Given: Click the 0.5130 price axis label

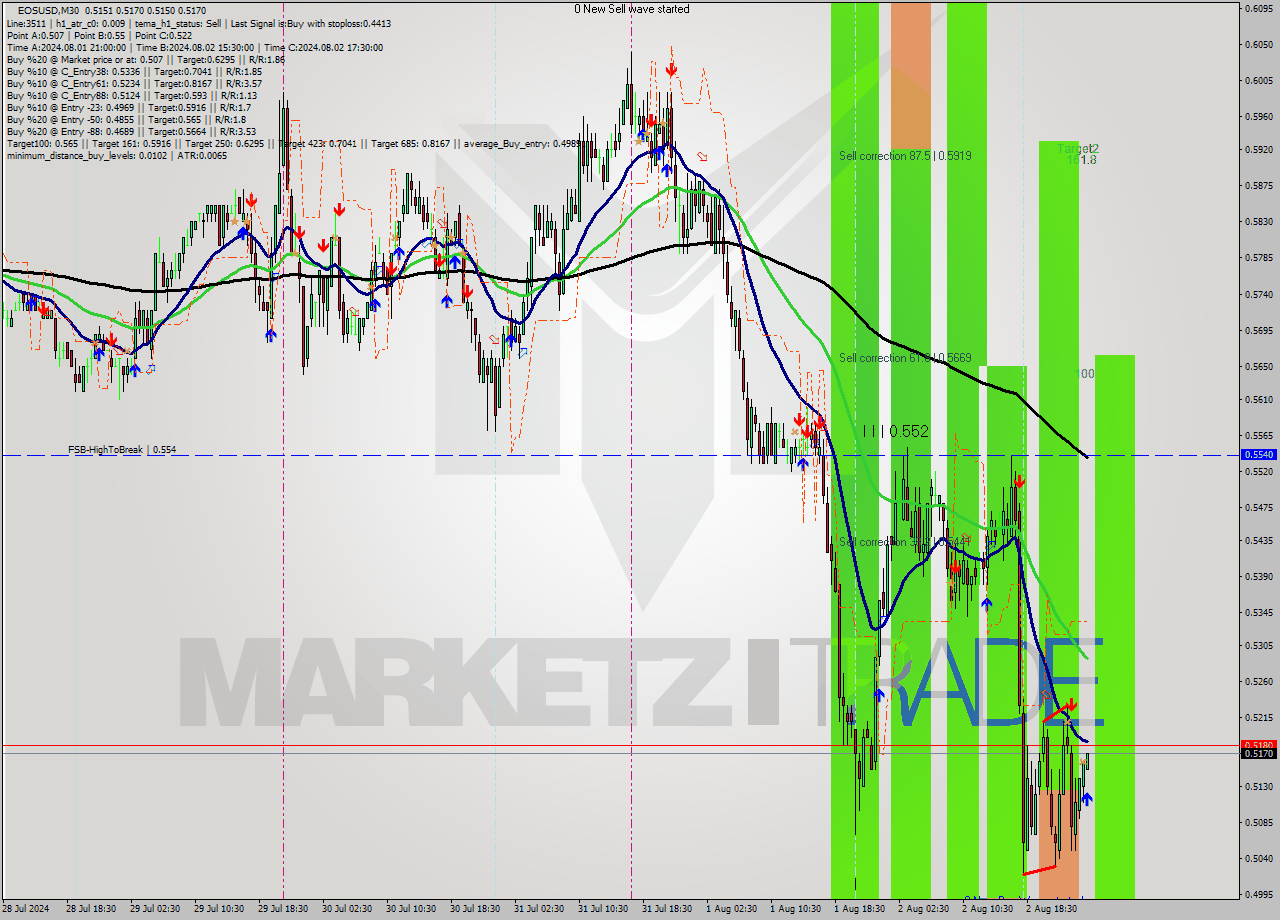Looking at the screenshot, I should pyautogui.click(x=1258, y=787).
